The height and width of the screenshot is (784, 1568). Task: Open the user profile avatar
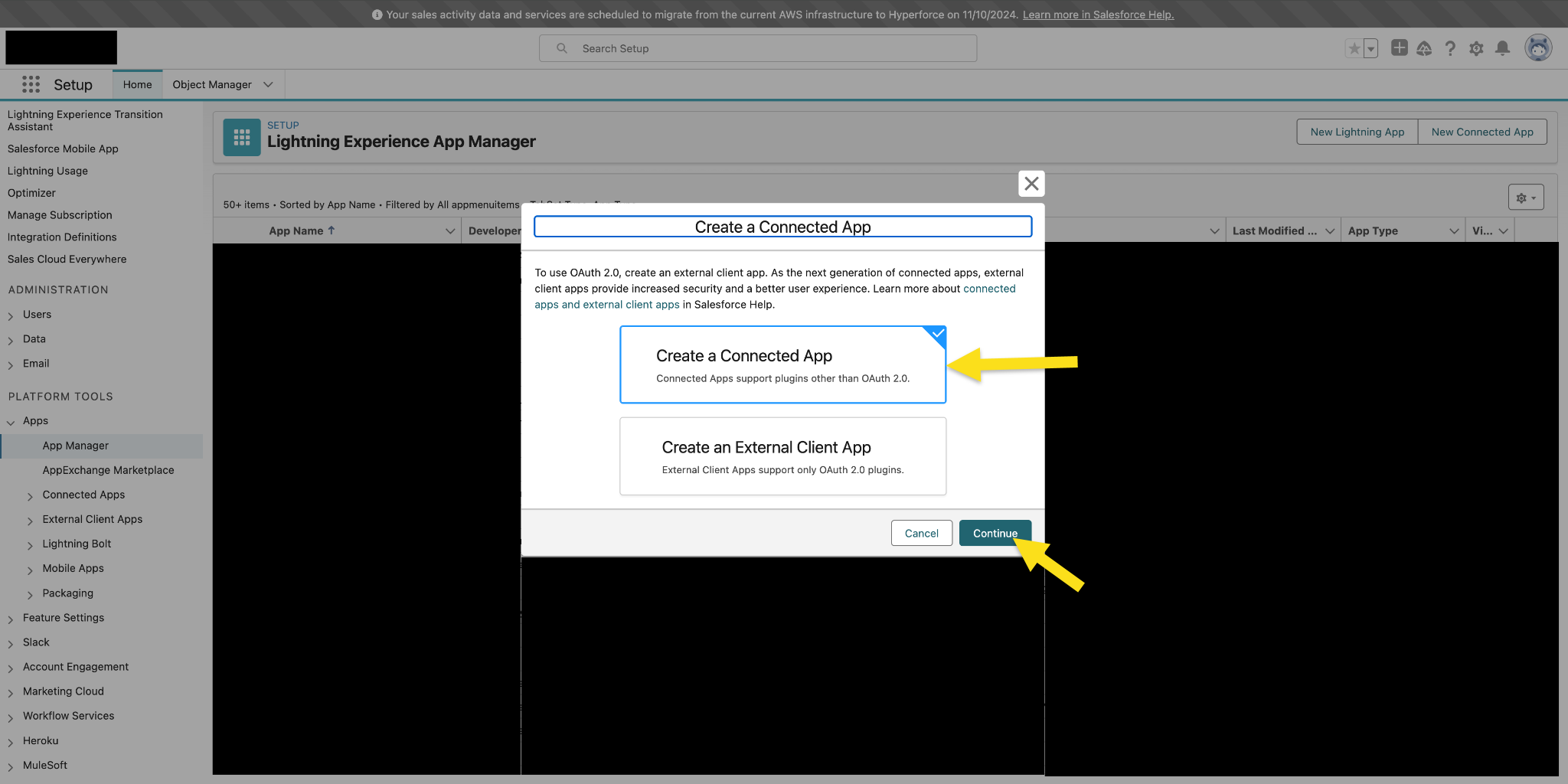point(1538,48)
